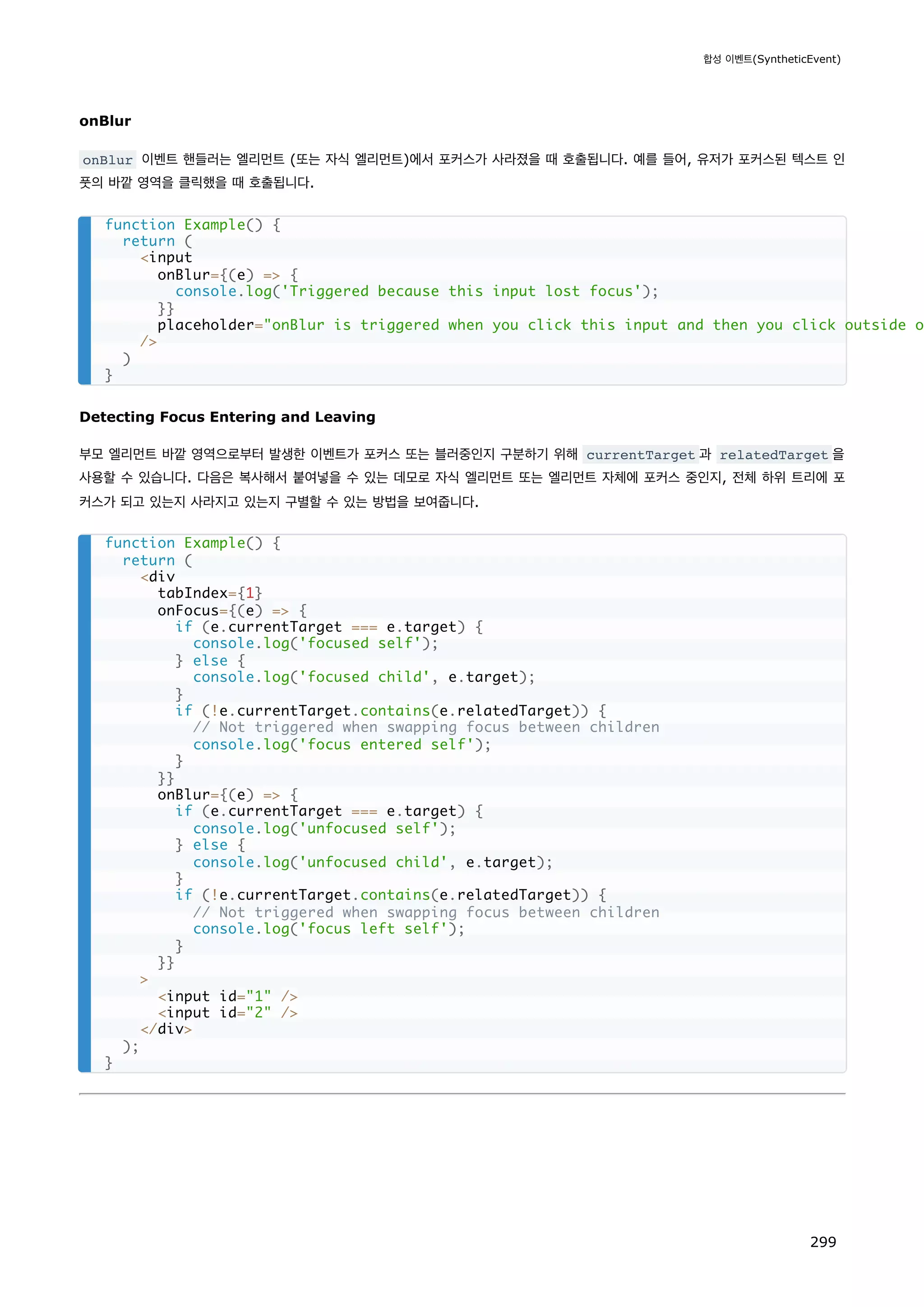Screen dimensions: 924x1307
Task: Click the input id="1" line
Action: pyautogui.click(x=227, y=996)
